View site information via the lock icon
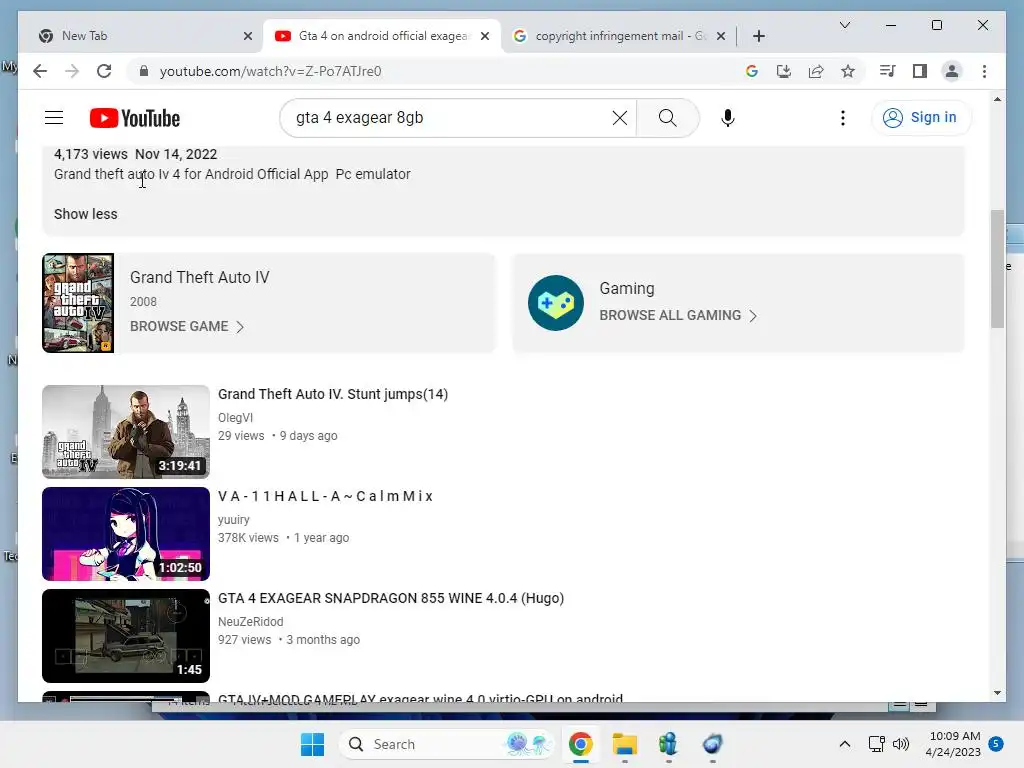The image size is (1024, 768). (144, 71)
